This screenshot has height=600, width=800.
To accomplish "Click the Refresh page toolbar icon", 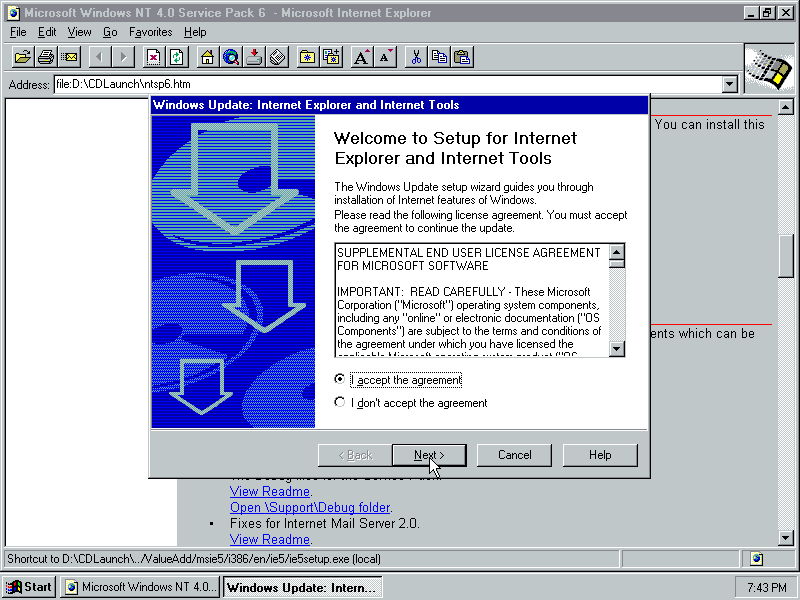I will pos(176,57).
